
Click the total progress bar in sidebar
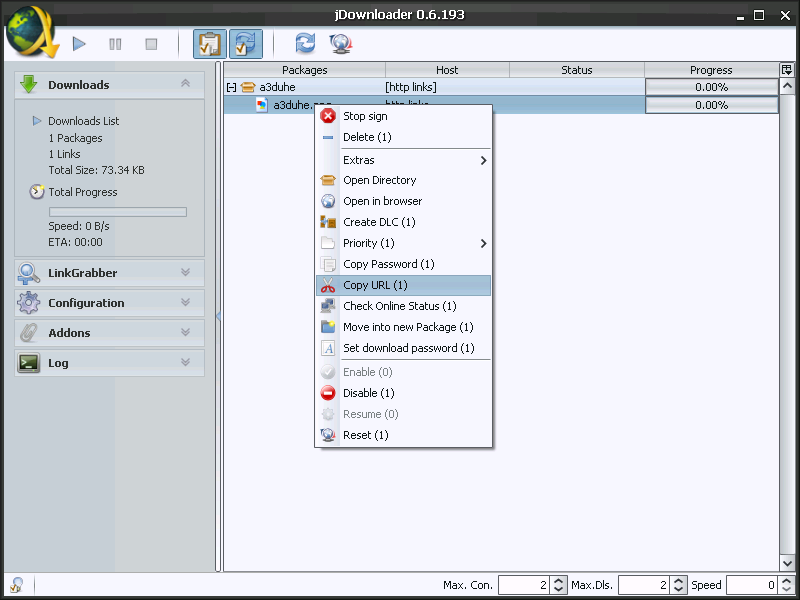pos(118,212)
